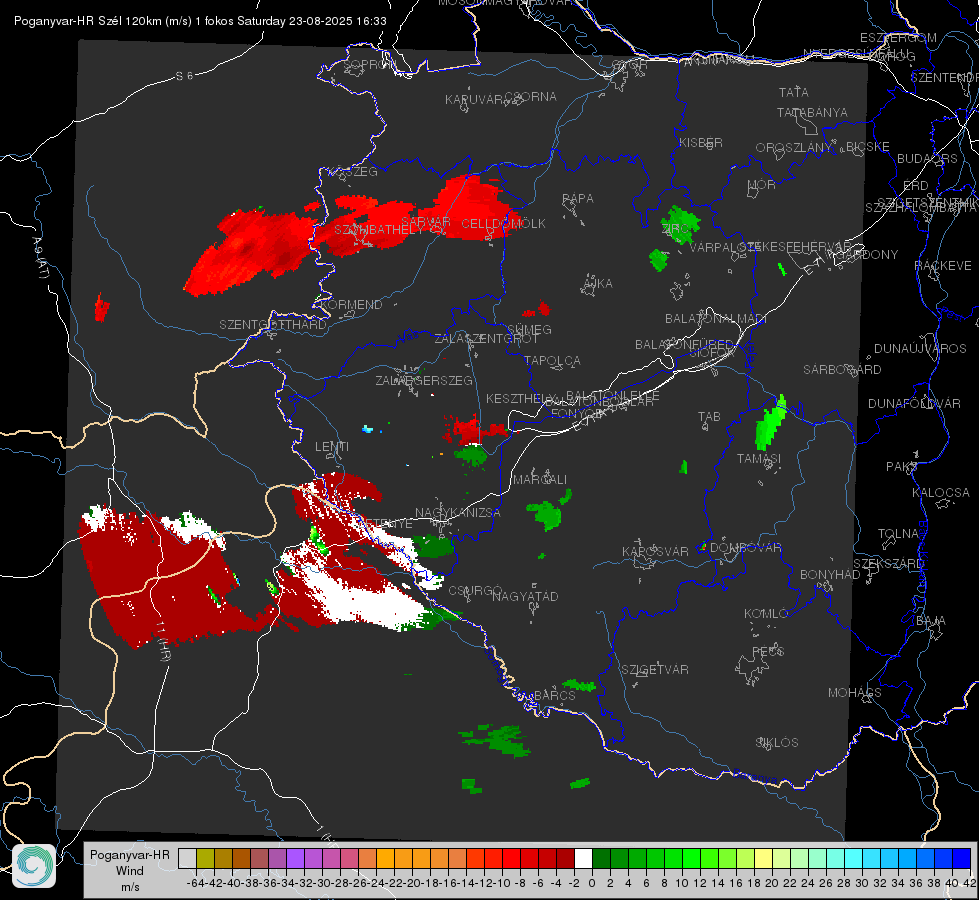
Task: Click the CSORNA city label
Action: point(531,97)
